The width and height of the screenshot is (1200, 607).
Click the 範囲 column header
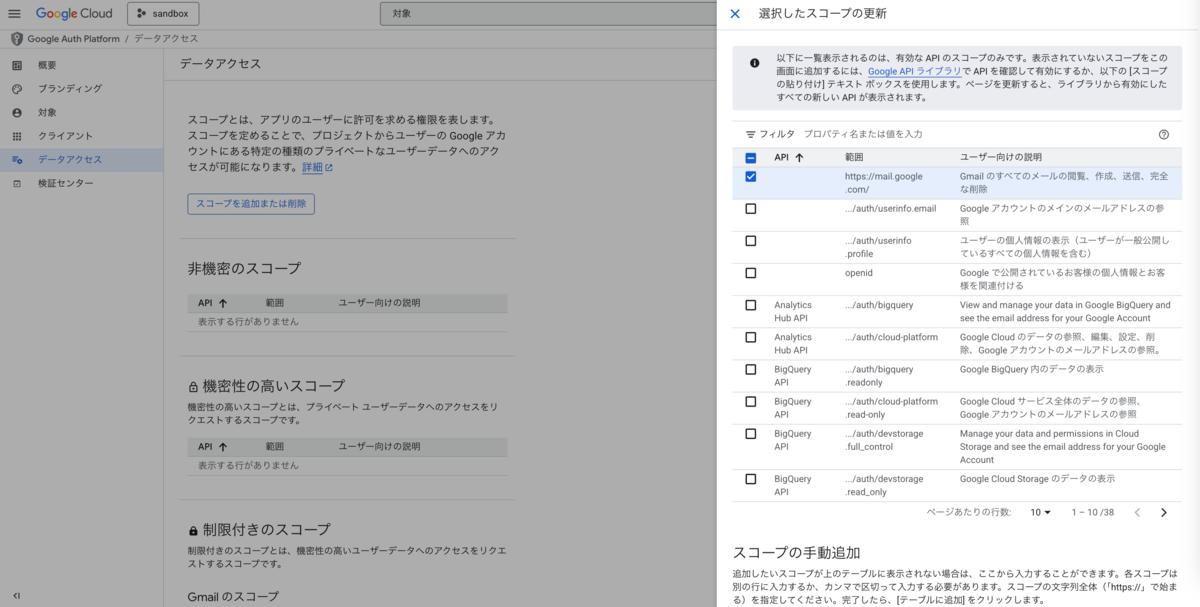click(853, 157)
